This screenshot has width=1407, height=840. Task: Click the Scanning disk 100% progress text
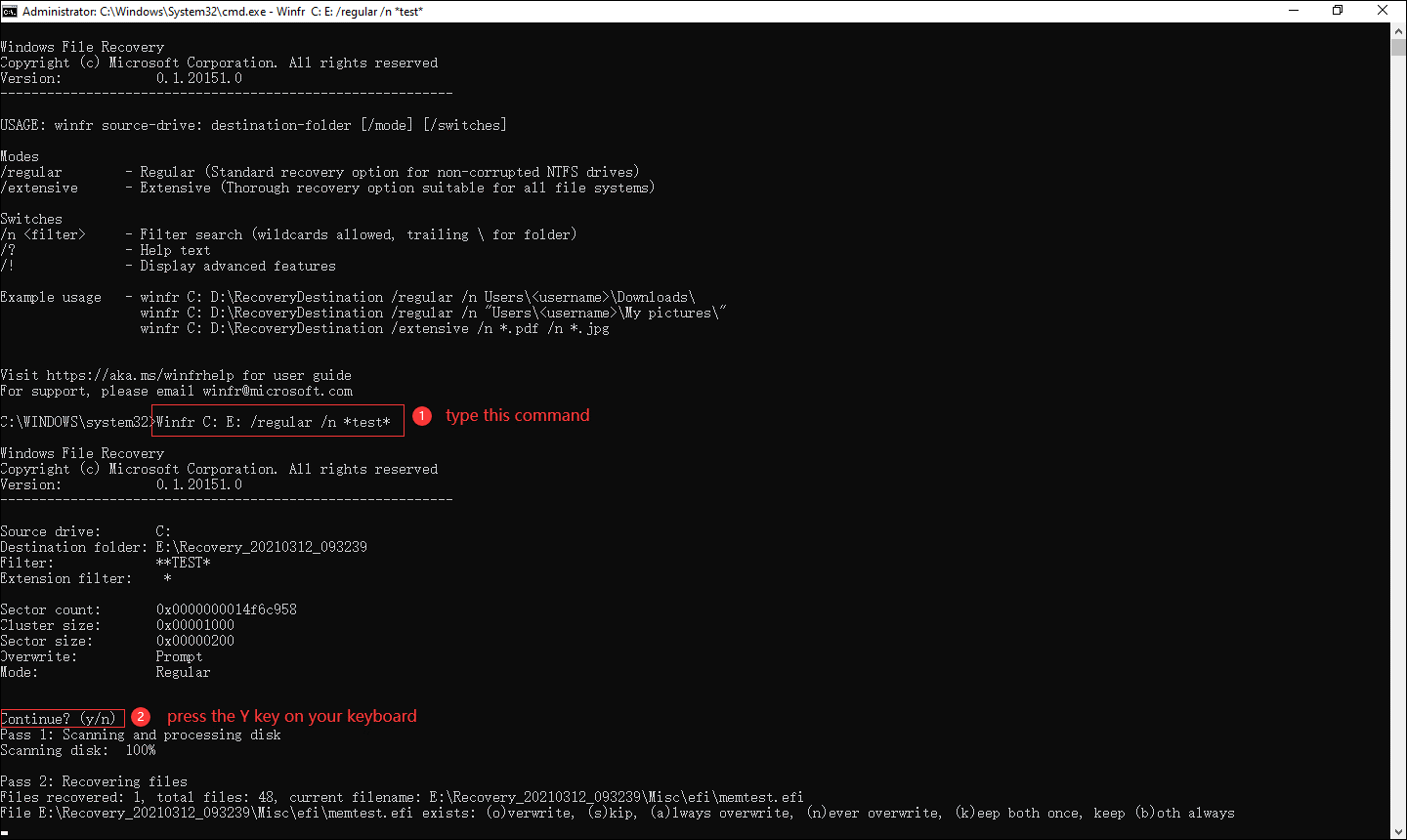click(x=78, y=750)
